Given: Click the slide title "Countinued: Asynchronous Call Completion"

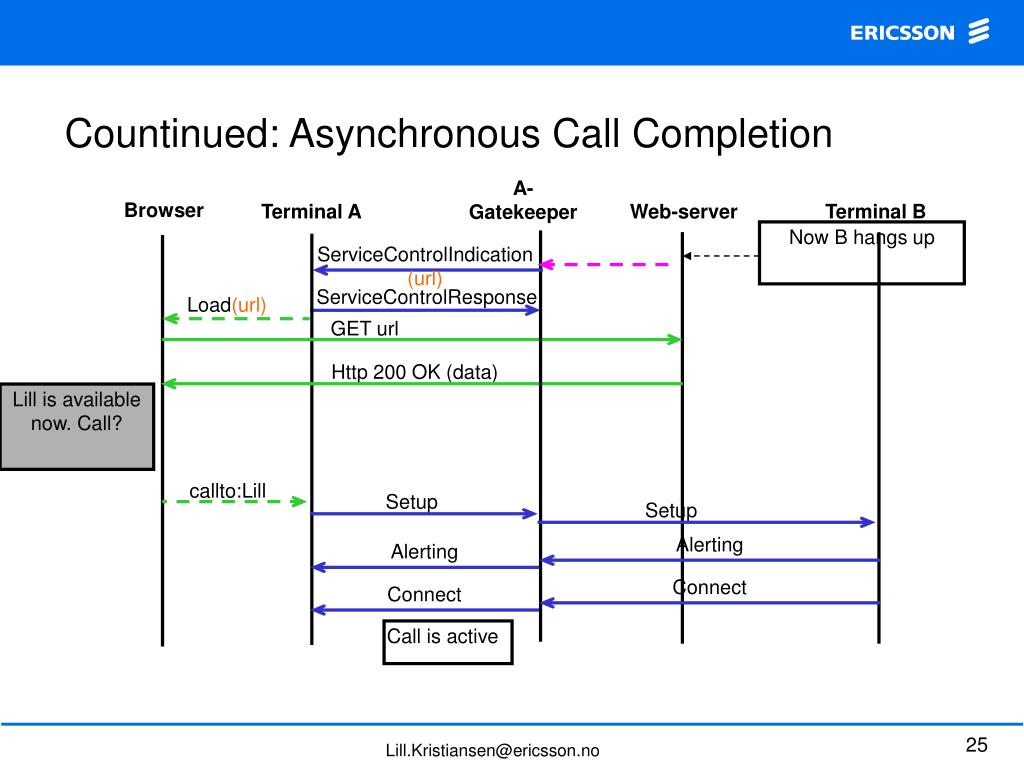Looking at the screenshot, I should tap(449, 134).
